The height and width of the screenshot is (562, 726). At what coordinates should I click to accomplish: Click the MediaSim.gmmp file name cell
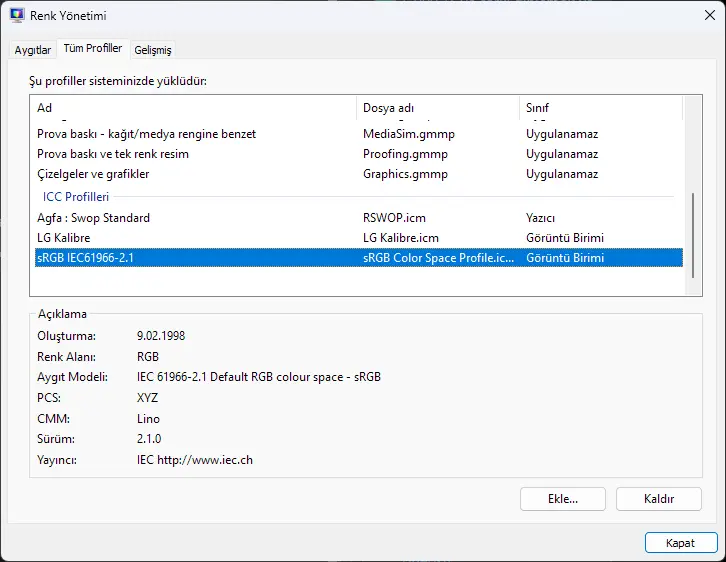408,134
